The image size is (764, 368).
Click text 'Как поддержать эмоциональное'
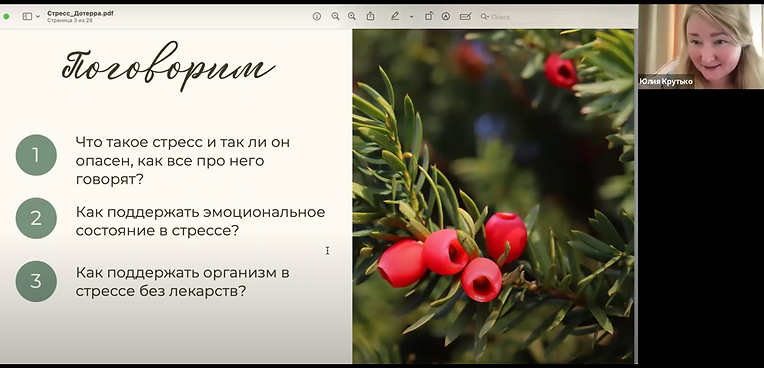(x=200, y=213)
